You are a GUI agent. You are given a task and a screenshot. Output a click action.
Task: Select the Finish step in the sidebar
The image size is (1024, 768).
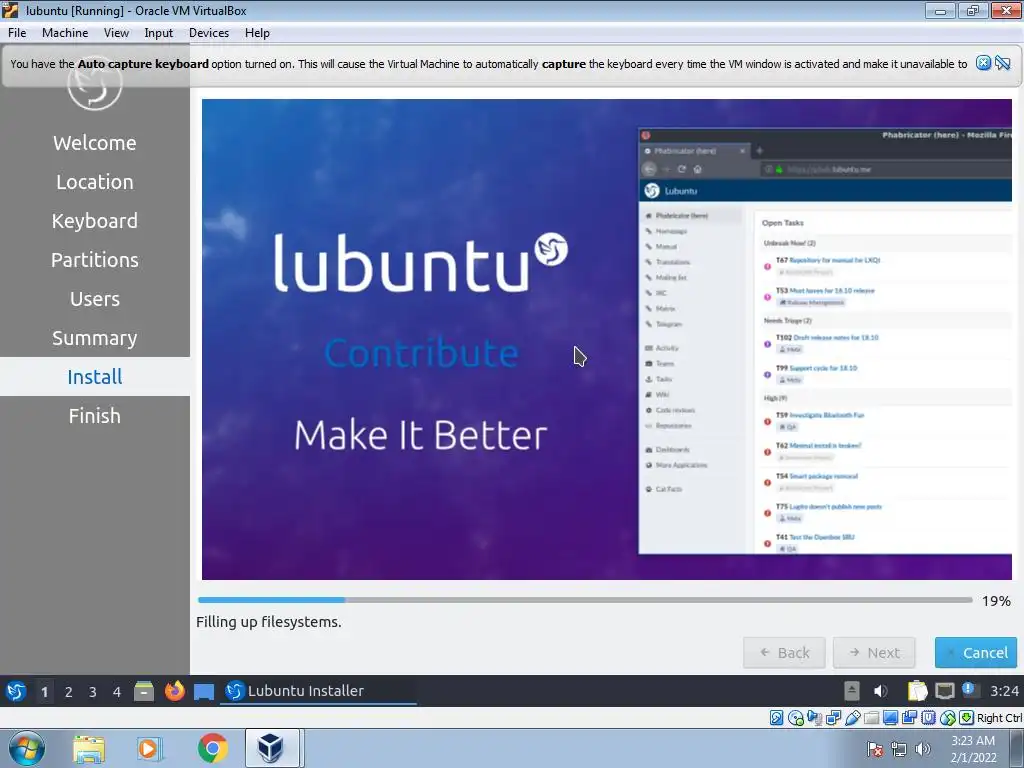pyautogui.click(x=95, y=416)
